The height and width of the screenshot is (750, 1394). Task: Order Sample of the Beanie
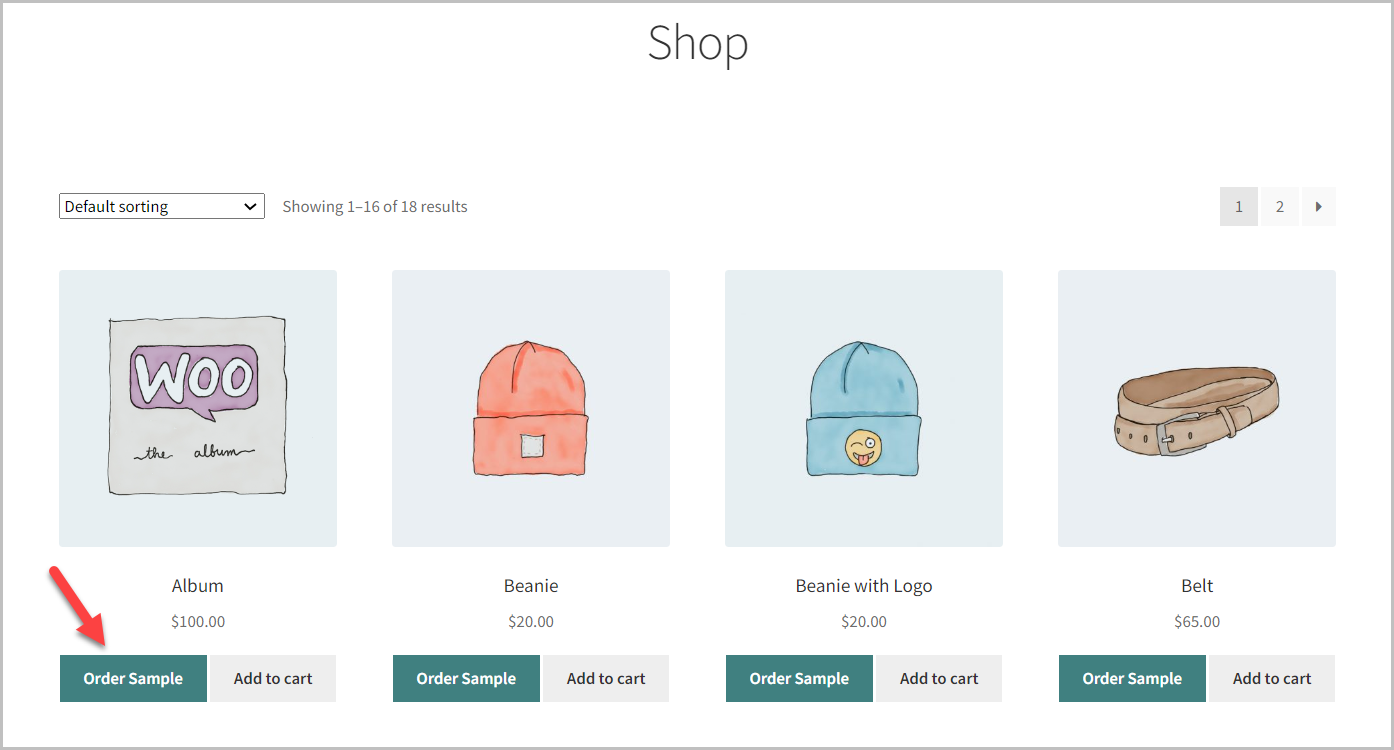pos(466,678)
